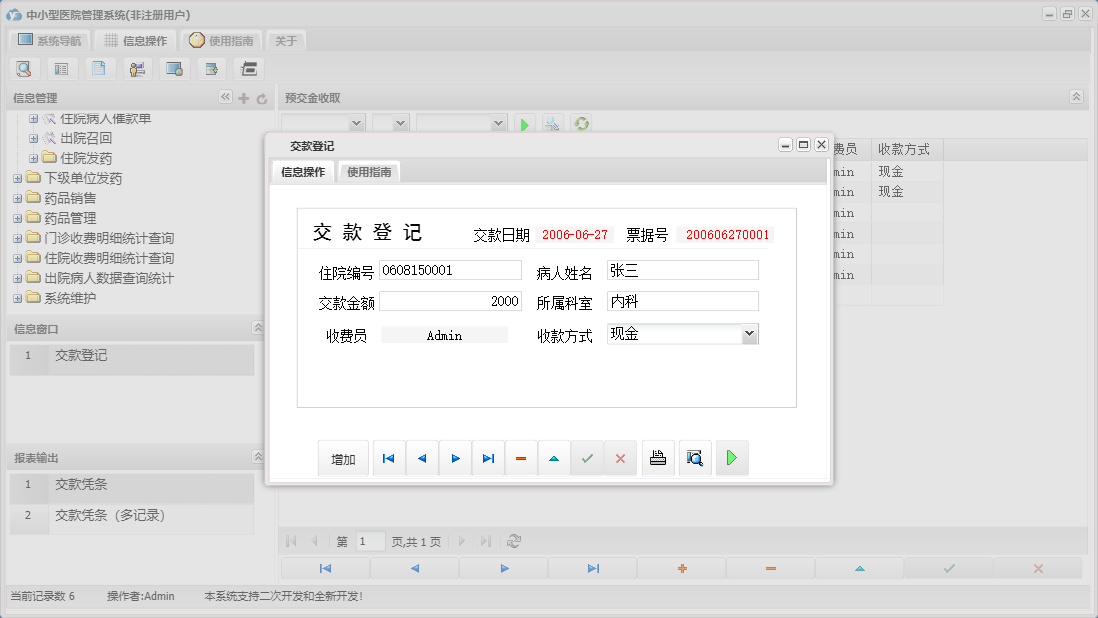Click the green run arrow in 交款登记 dialog
This screenshot has height=618, width=1098.
(x=731, y=458)
